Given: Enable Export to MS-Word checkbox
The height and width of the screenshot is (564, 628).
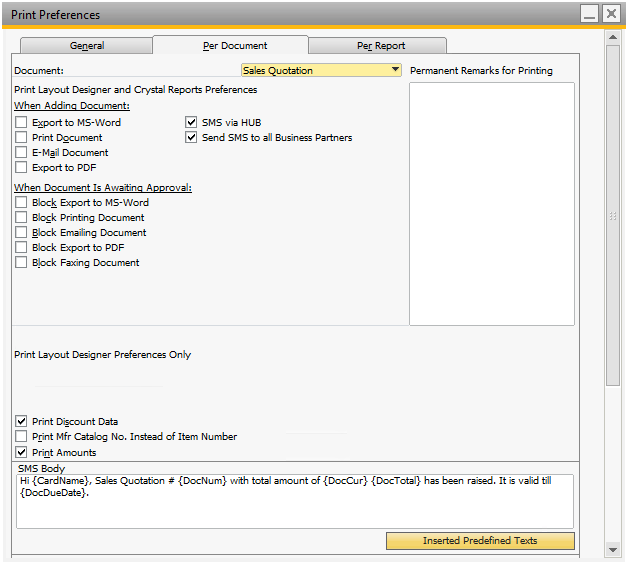Looking at the screenshot, I should point(21,123).
